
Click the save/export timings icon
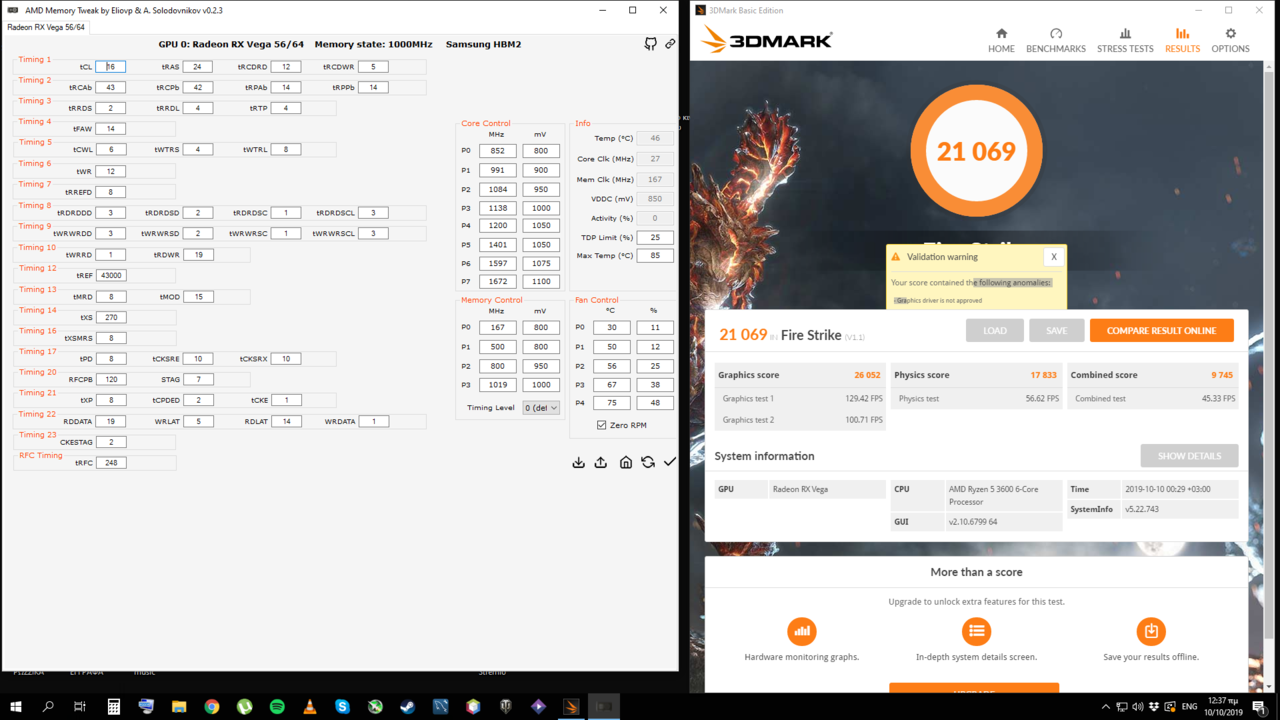tap(601, 462)
